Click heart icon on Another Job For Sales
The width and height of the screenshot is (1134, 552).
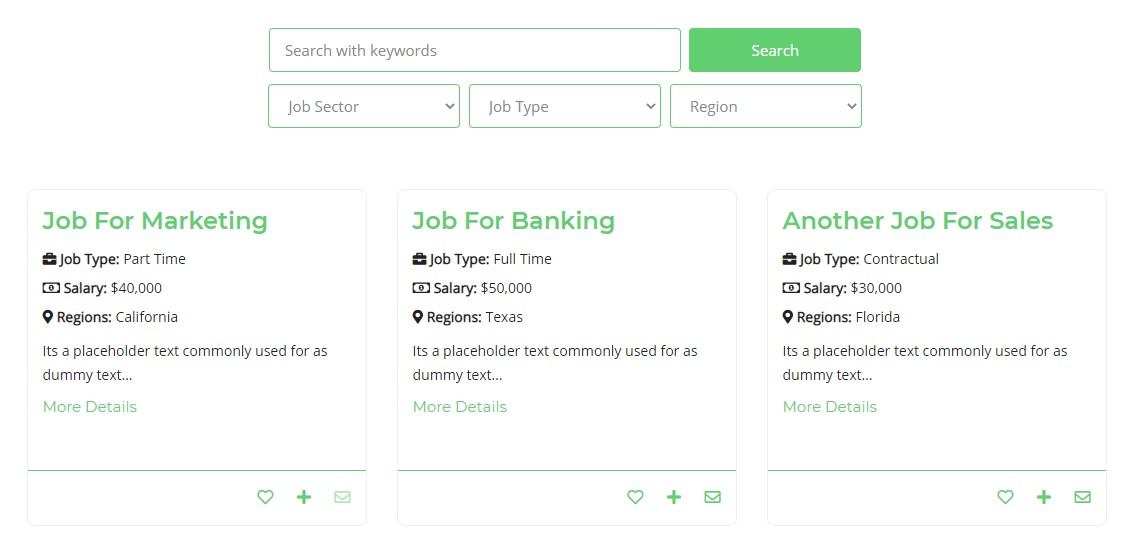click(x=1005, y=497)
